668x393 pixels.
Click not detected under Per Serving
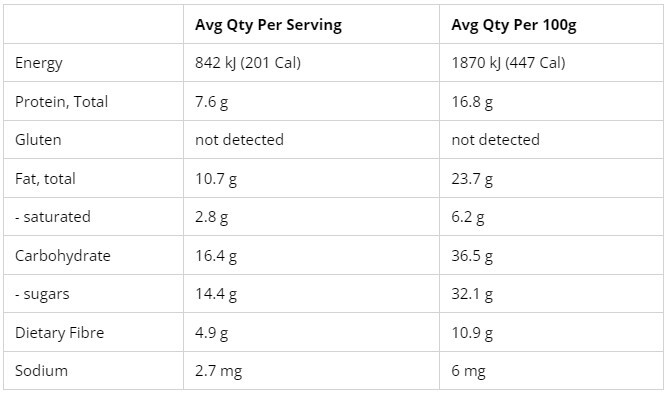click(x=239, y=140)
